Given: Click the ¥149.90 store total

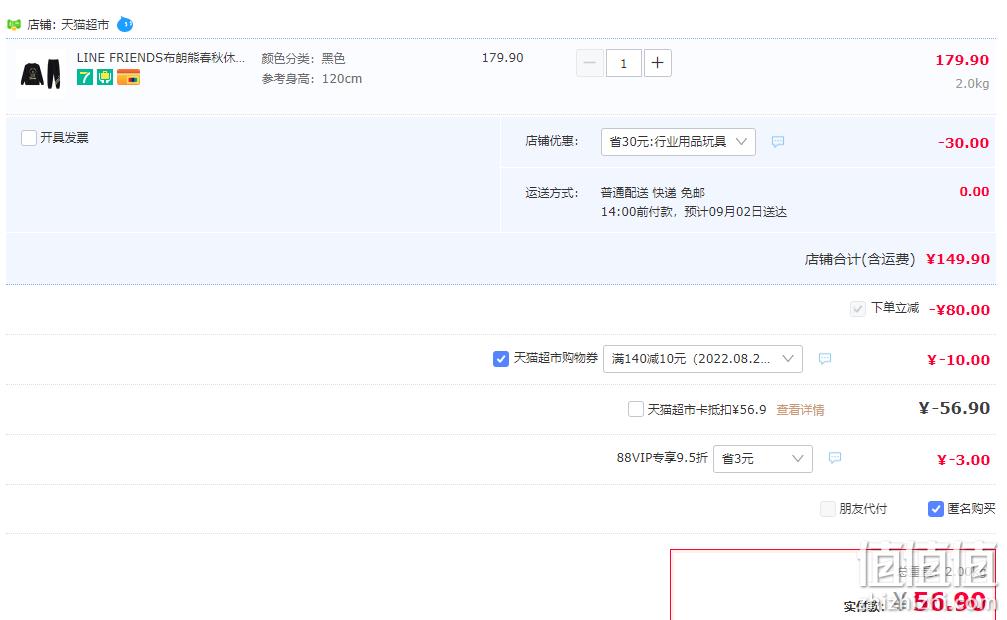Looking at the screenshot, I should [958, 259].
